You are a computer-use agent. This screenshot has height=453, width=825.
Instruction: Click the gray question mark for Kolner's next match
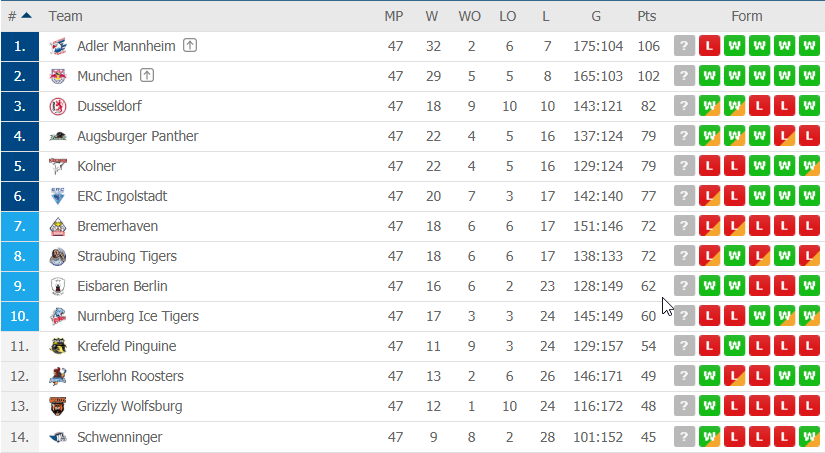point(684,166)
